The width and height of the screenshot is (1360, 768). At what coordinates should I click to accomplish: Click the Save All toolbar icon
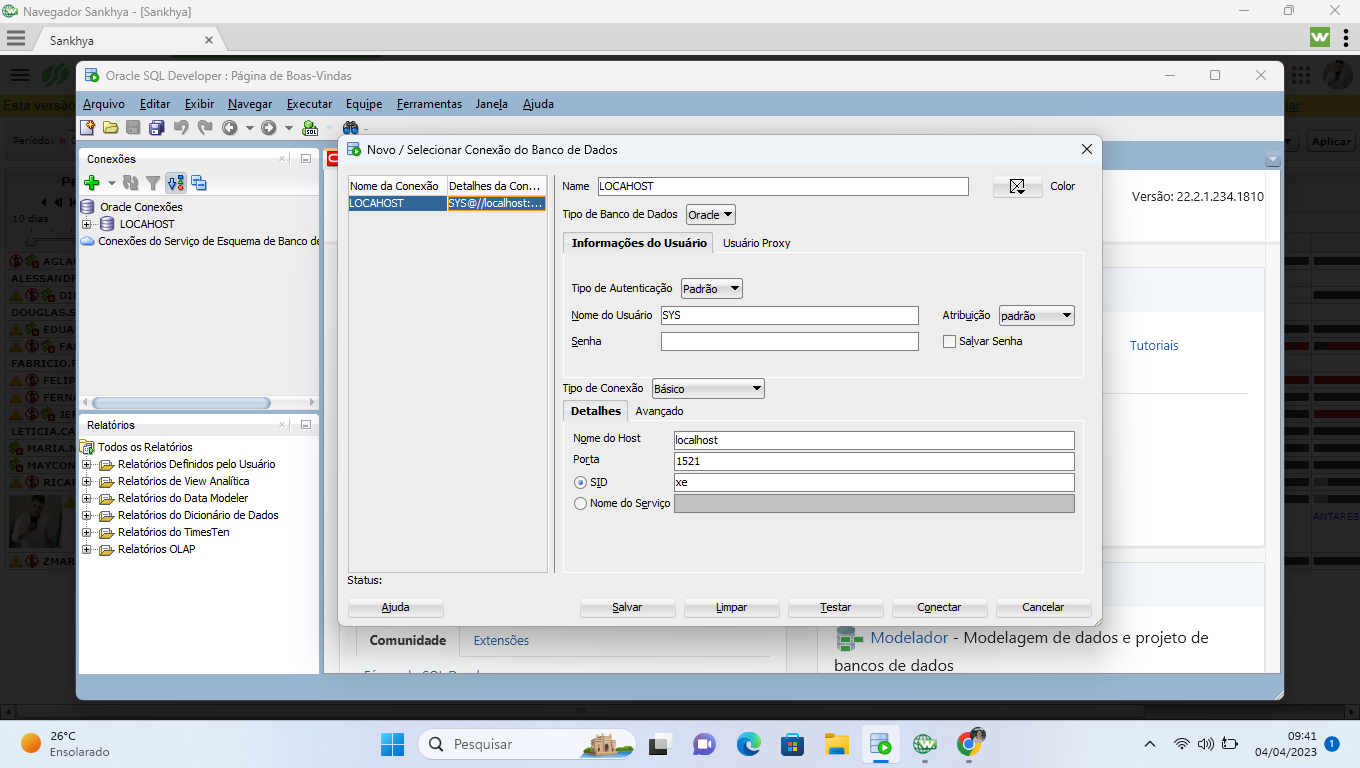pyautogui.click(x=157, y=127)
